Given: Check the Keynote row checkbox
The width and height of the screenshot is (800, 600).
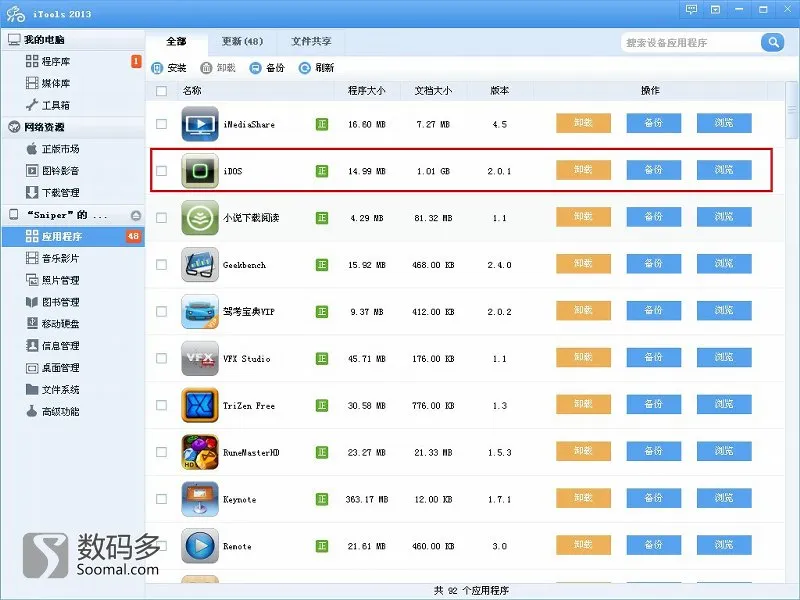Looking at the screenshot, I should coord(162,499).
